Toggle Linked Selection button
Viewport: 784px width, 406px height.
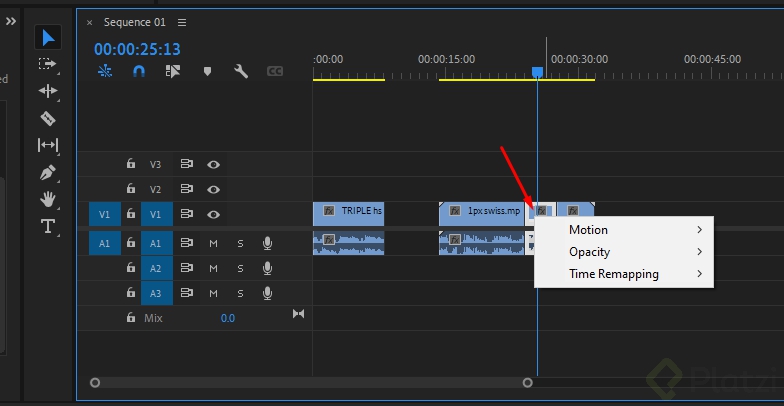[x=172, y=72]
